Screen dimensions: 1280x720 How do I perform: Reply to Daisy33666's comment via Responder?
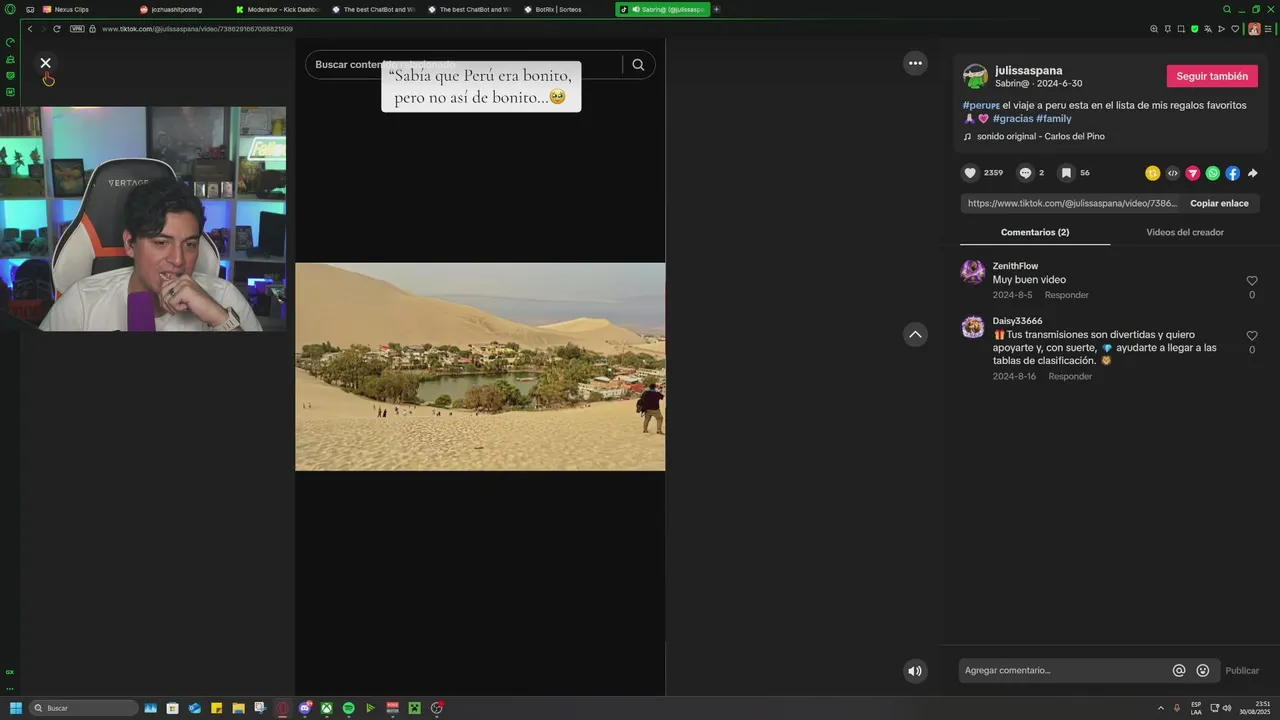click(1070, 376)
